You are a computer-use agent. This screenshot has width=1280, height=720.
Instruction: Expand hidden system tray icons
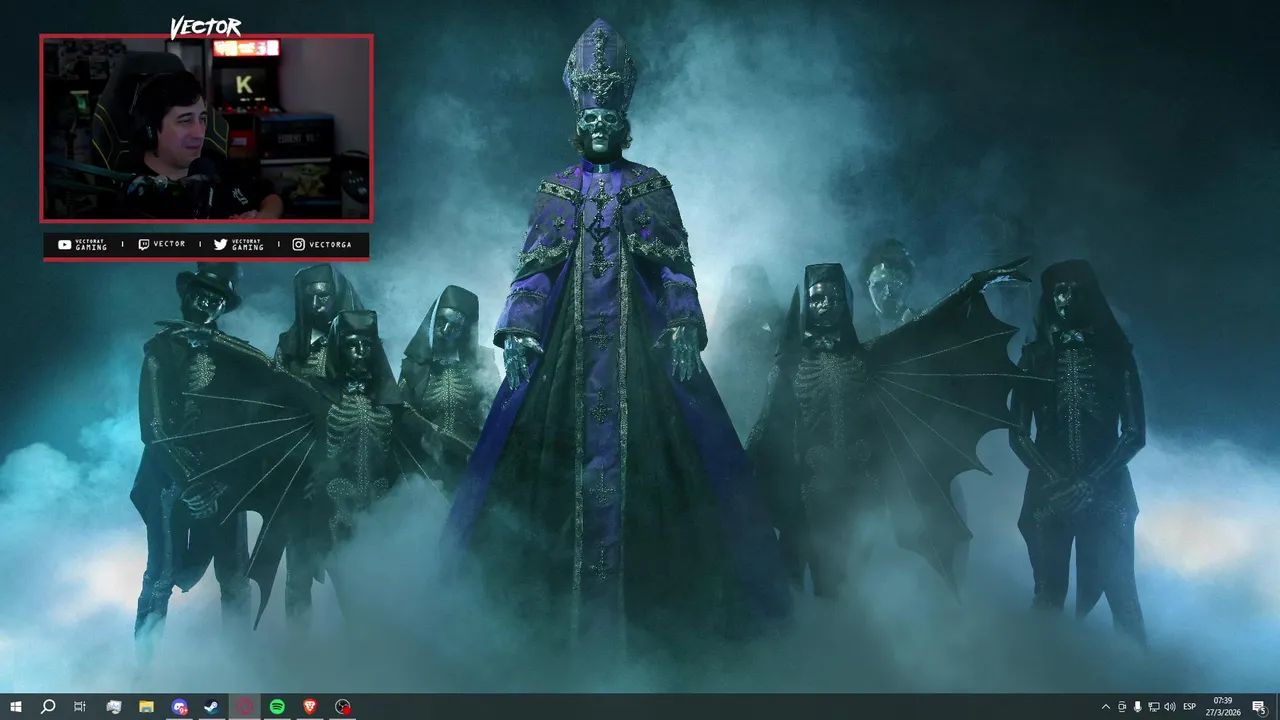pyautogui.click(x=1105, y=707)
